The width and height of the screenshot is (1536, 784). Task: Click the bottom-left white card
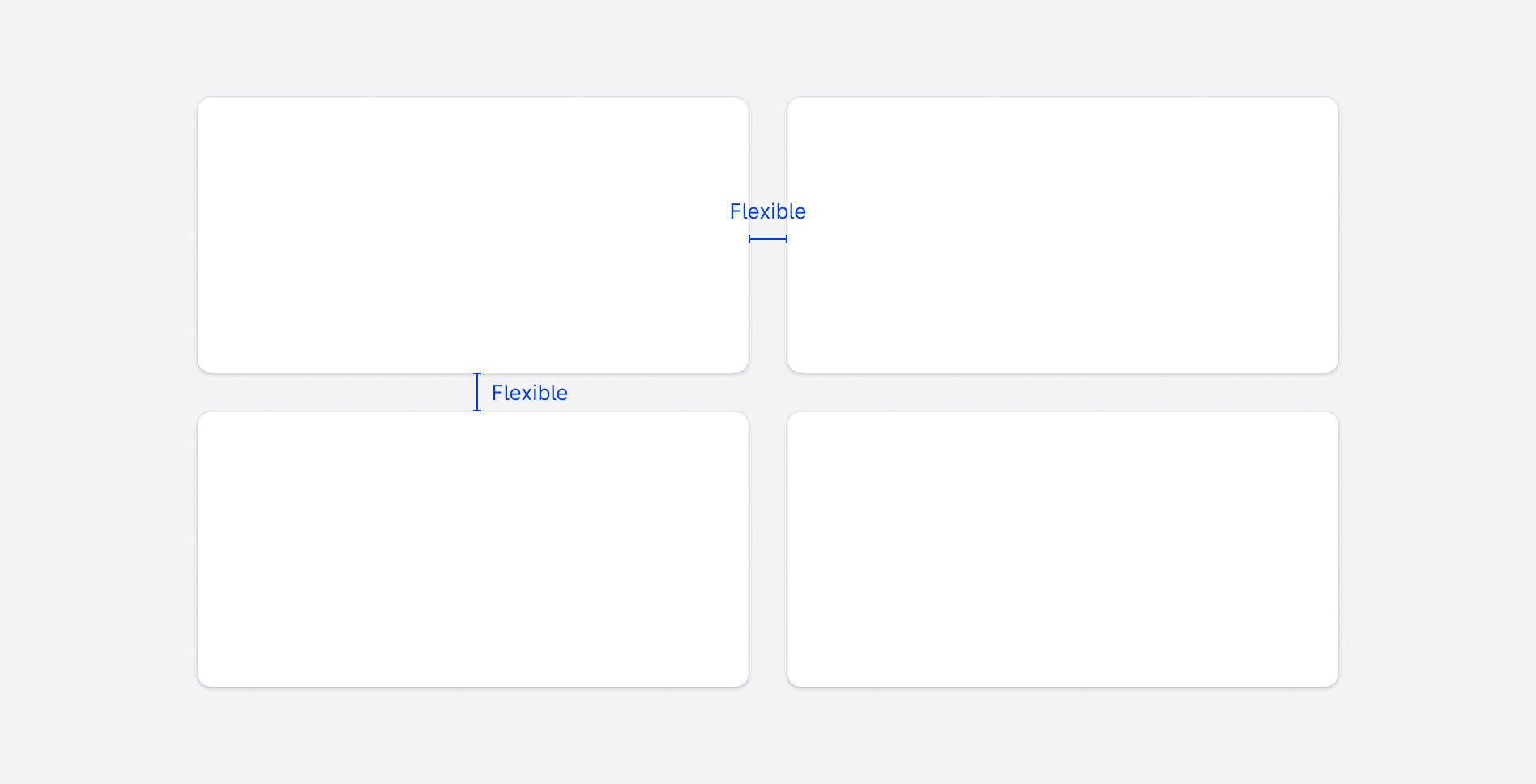[472, 549]
